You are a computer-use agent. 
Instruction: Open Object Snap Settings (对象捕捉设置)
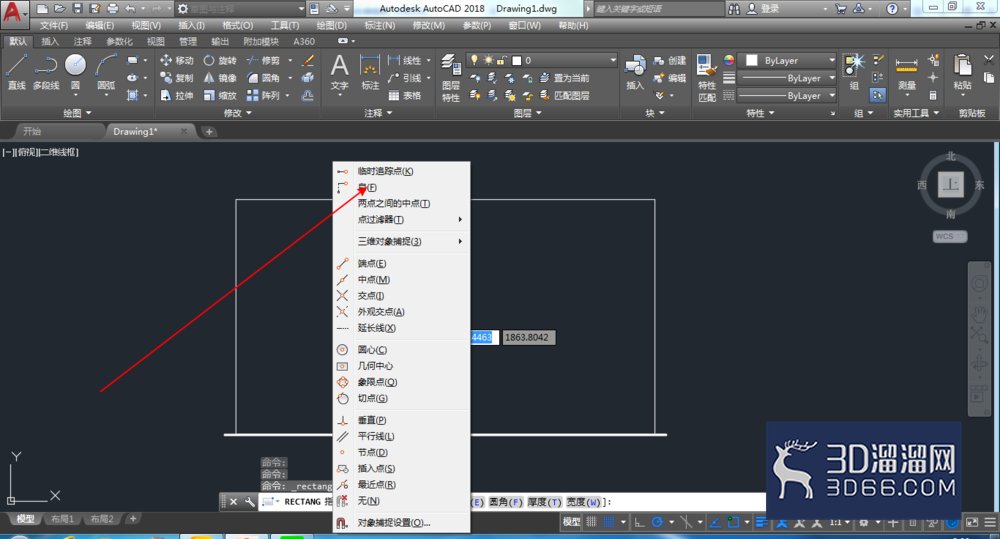point(402,522)
